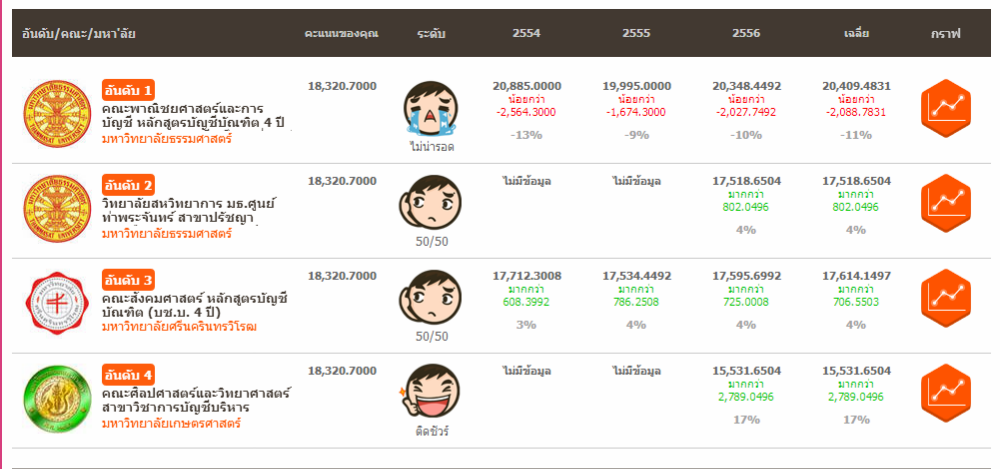Click the worried 50/50 face for rank 2
Viewport: 1000px width, 469px height.
click(428, 202)
